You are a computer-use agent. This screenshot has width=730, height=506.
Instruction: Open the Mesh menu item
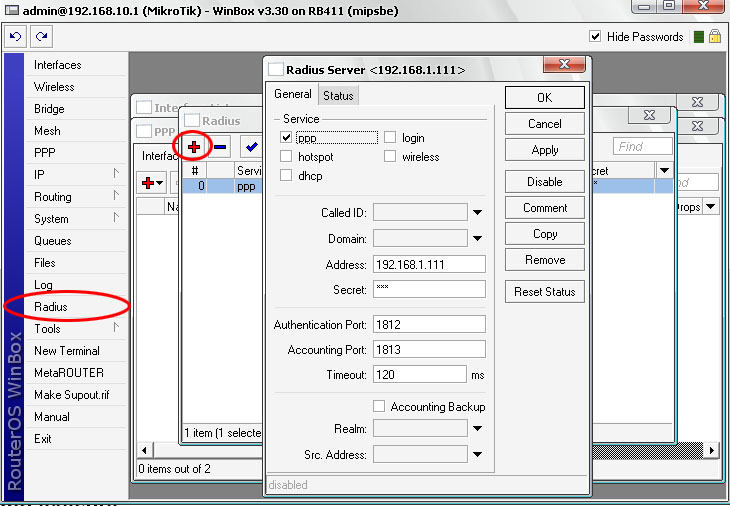point(77,131)
